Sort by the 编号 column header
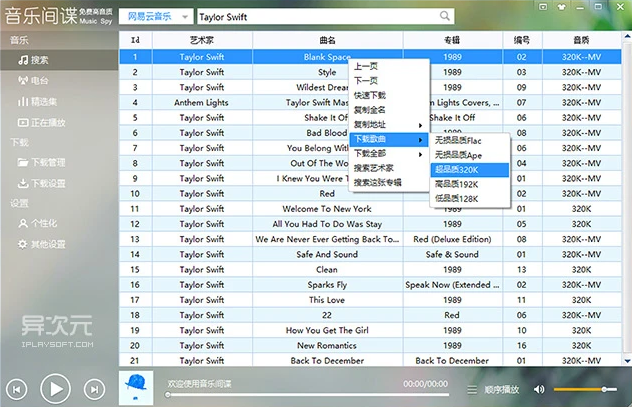This screenshot has height=407, width=632. tap(522, 40)
